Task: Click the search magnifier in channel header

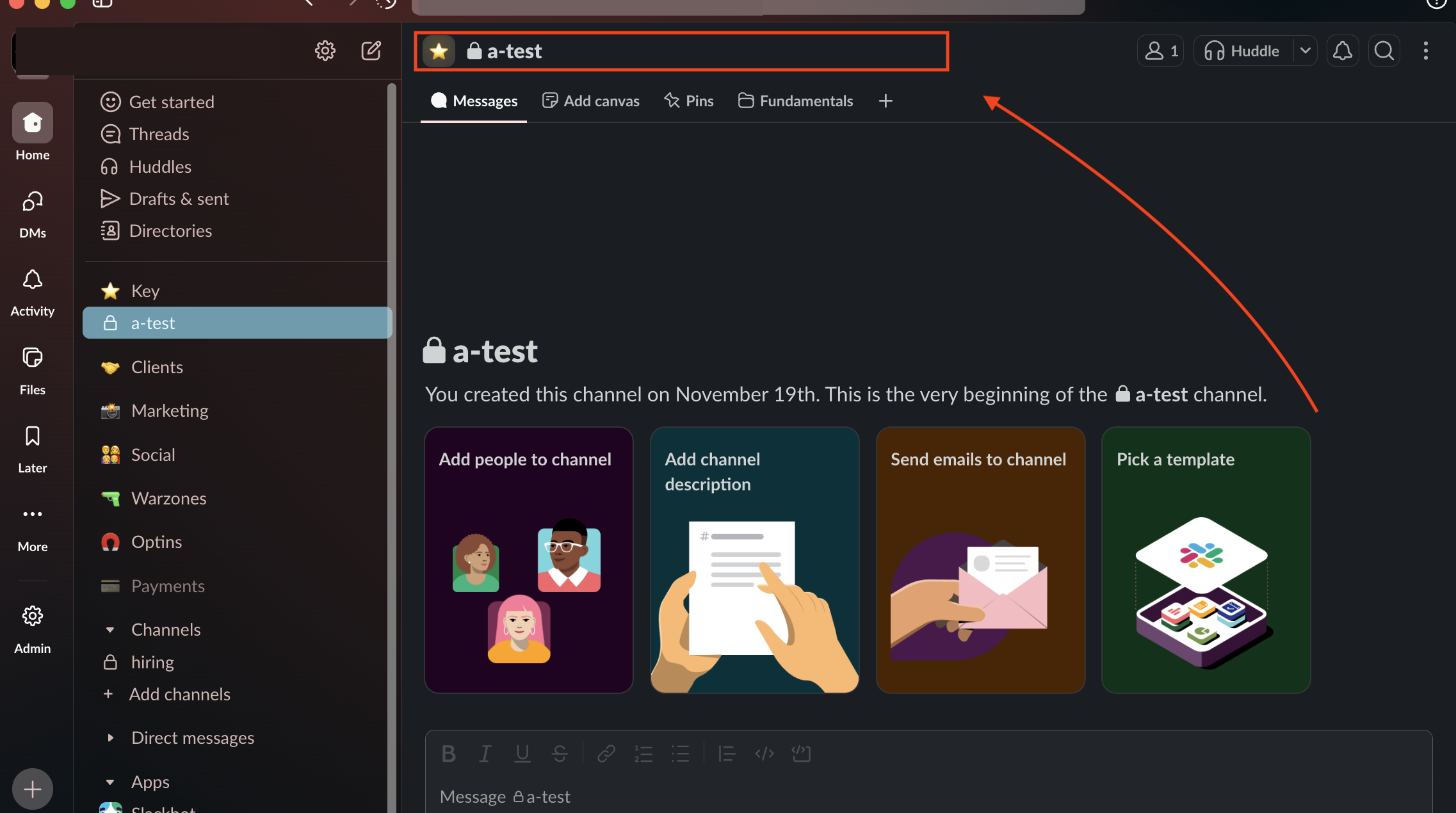Action: point(1384,51)
